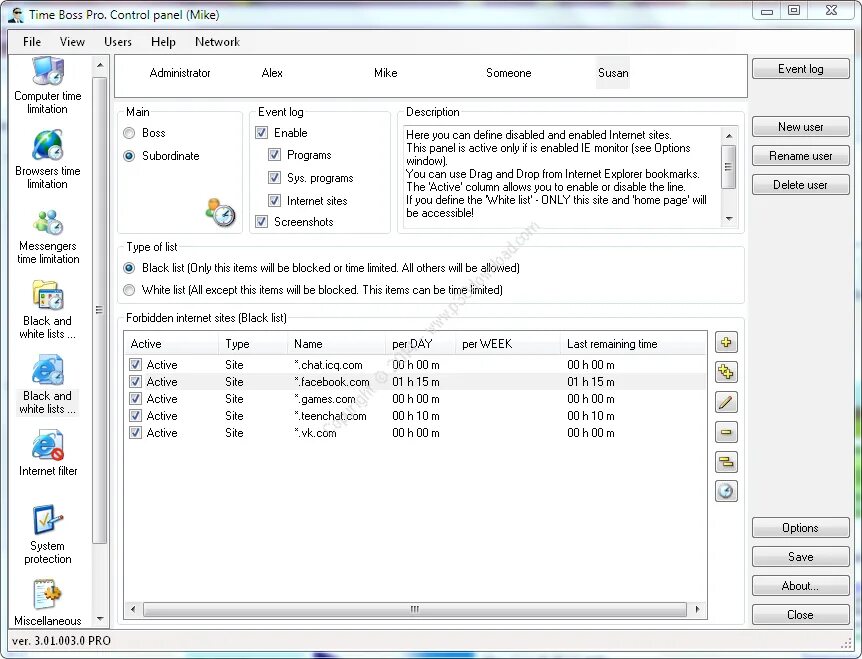This screenshot has width=862, height=659.
Task: Open the Users menu
Action: tap(118, 42)
